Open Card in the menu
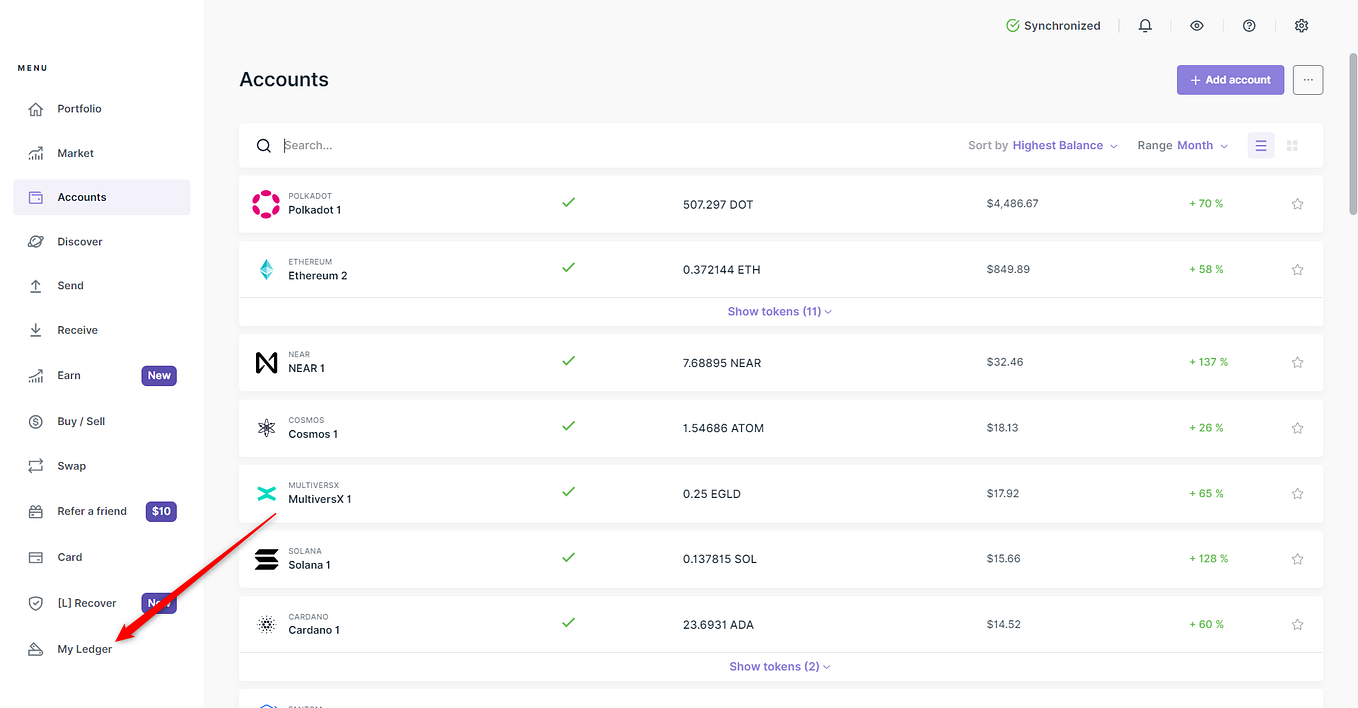This screenshot has width=1358, height=708. tap(102, 558)
